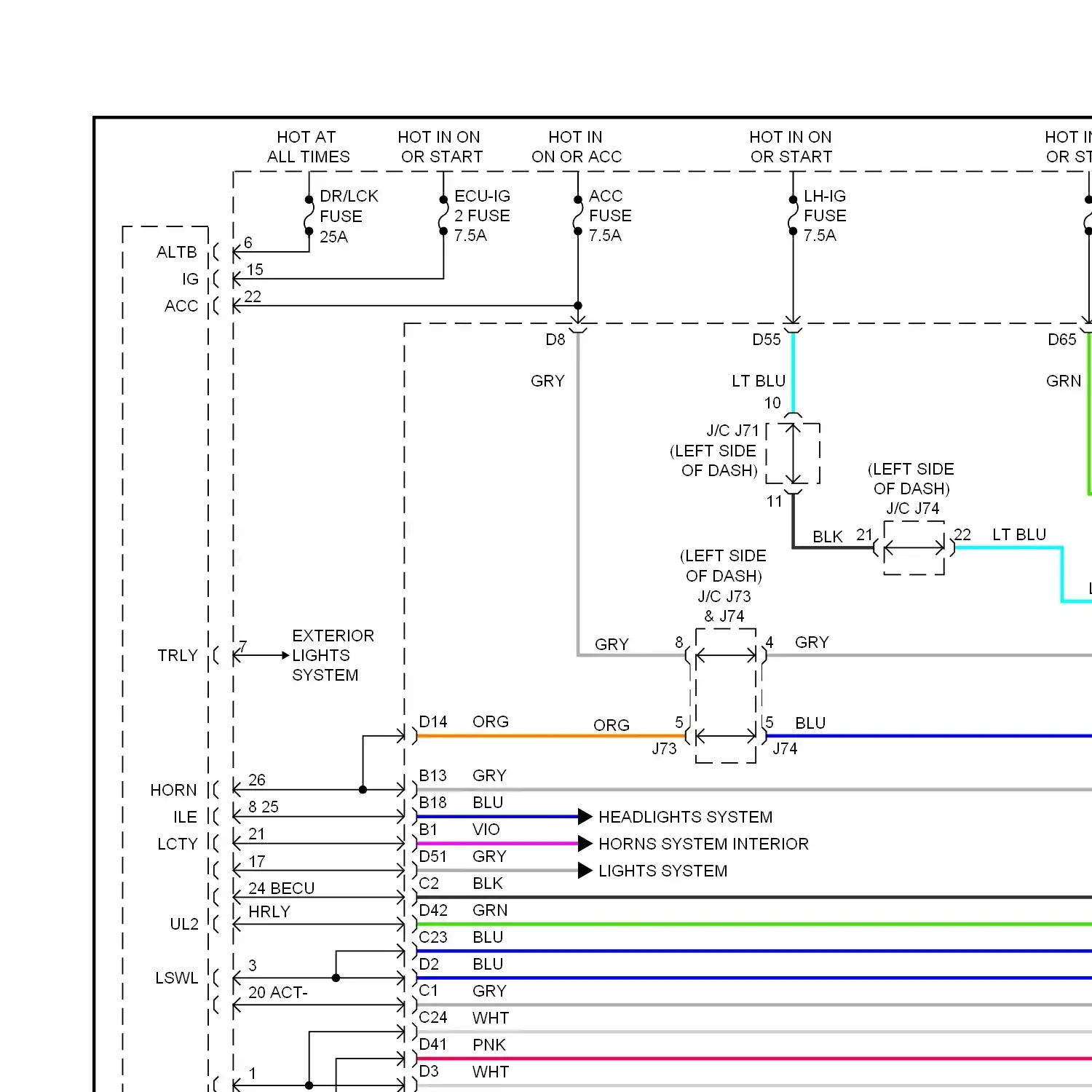1092x1092 pixels.
Task: Click the 'ALTB' pin label
Action: [x=177, y=253]
